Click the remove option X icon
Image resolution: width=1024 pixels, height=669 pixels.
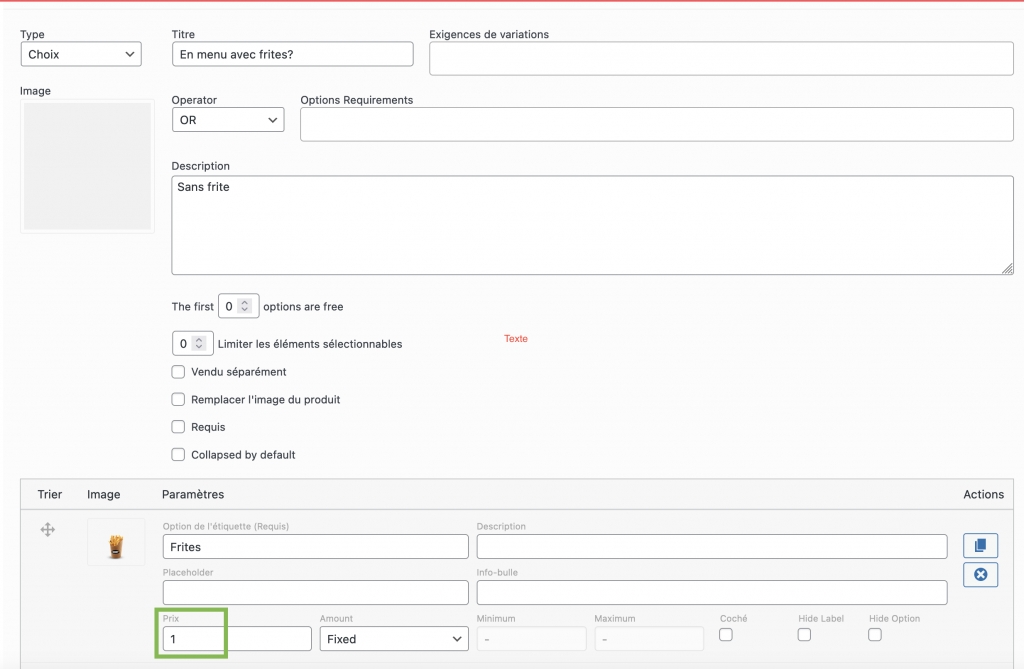click(x=980, y=574)
